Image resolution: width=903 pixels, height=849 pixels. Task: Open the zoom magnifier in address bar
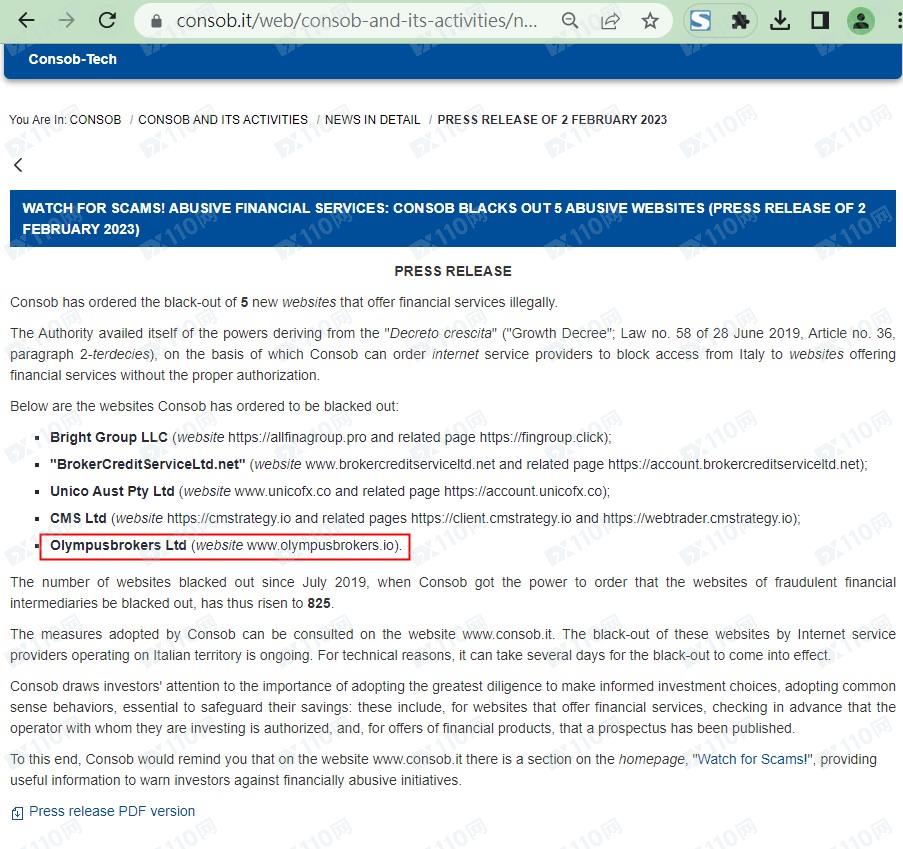click(x=570, y=21)
